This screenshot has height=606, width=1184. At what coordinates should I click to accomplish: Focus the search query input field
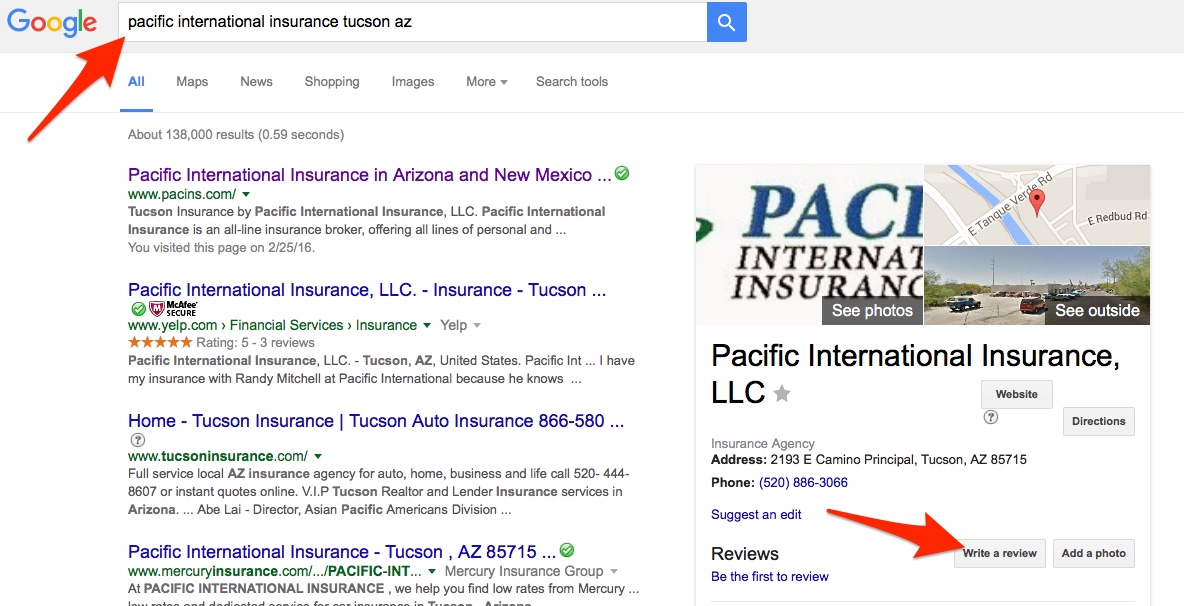pyautogui.click(x=412, y=22)
